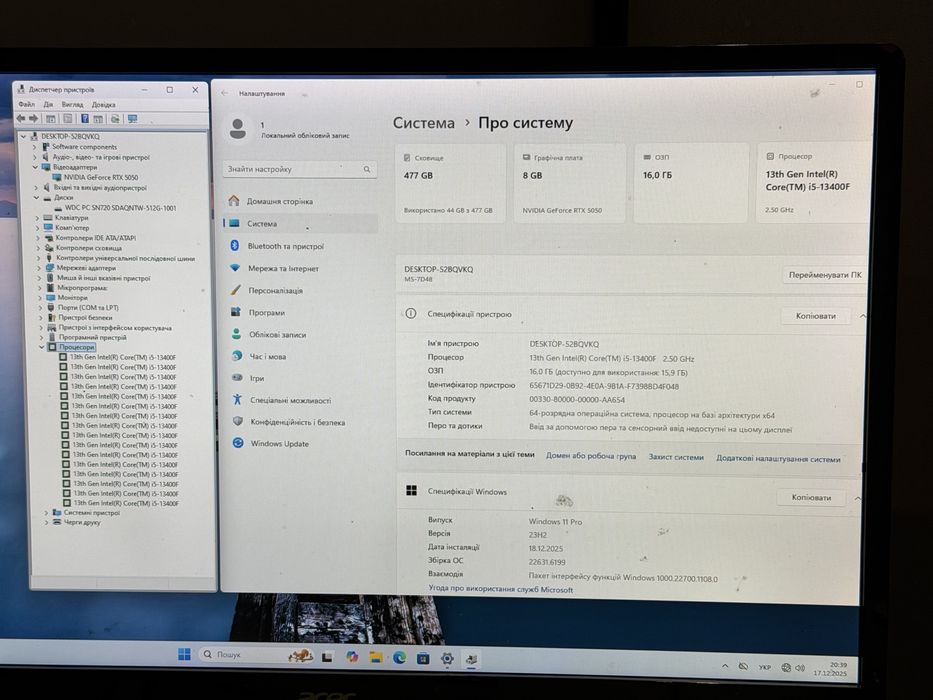Expand the Системні пристрої node

[46, 512]
